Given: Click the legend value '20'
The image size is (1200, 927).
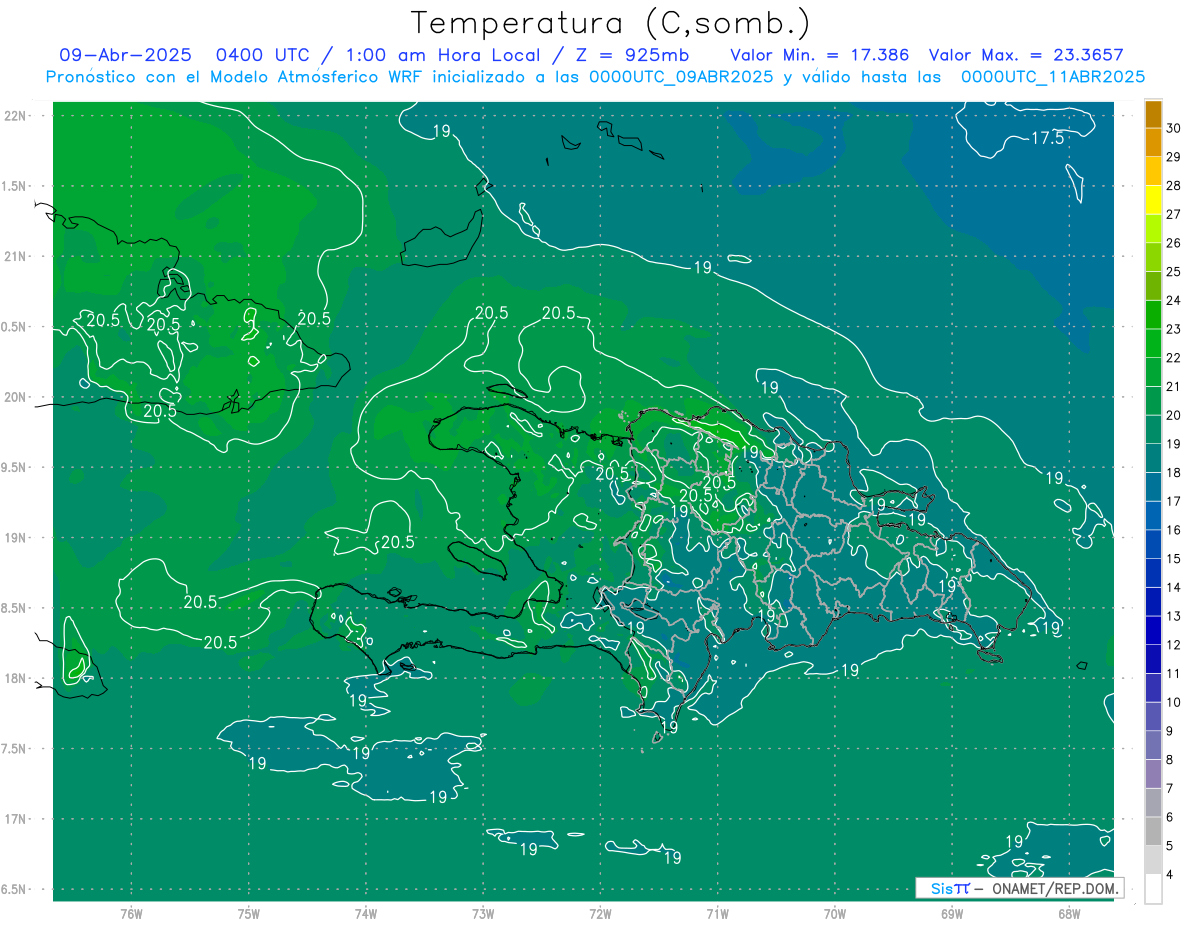Looking at the screenshot, I should tap(1174, 415).
